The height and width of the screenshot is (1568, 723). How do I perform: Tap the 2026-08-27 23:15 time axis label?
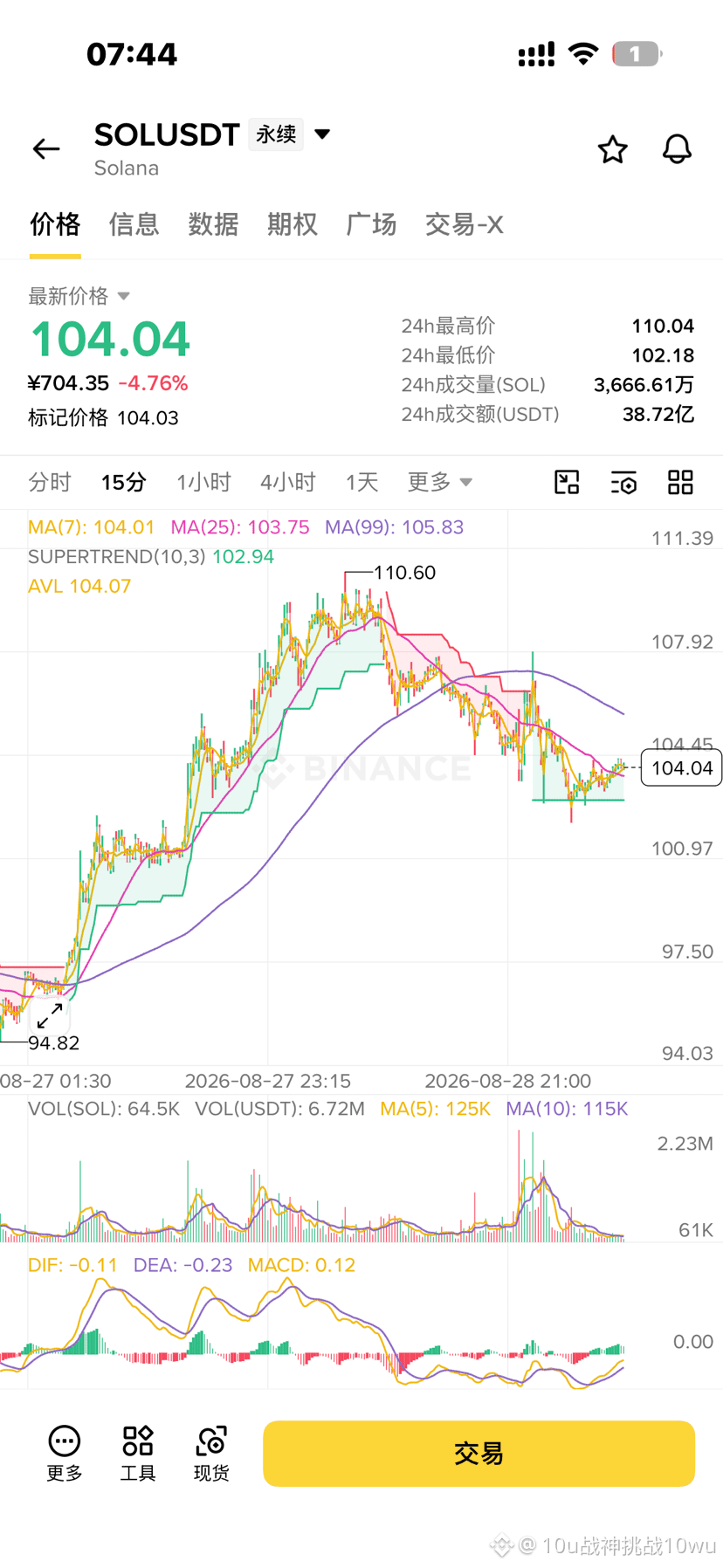click(268, 1081)
